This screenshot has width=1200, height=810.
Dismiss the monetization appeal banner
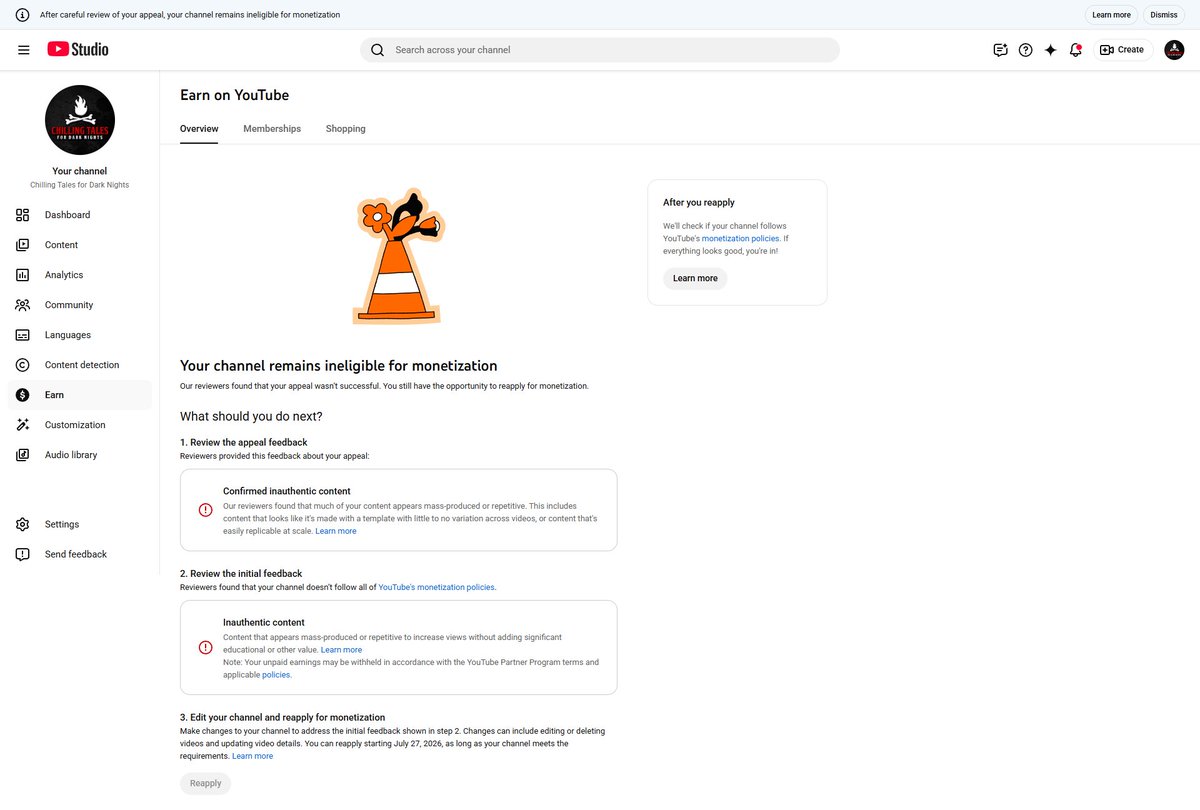click(1164, 15)
